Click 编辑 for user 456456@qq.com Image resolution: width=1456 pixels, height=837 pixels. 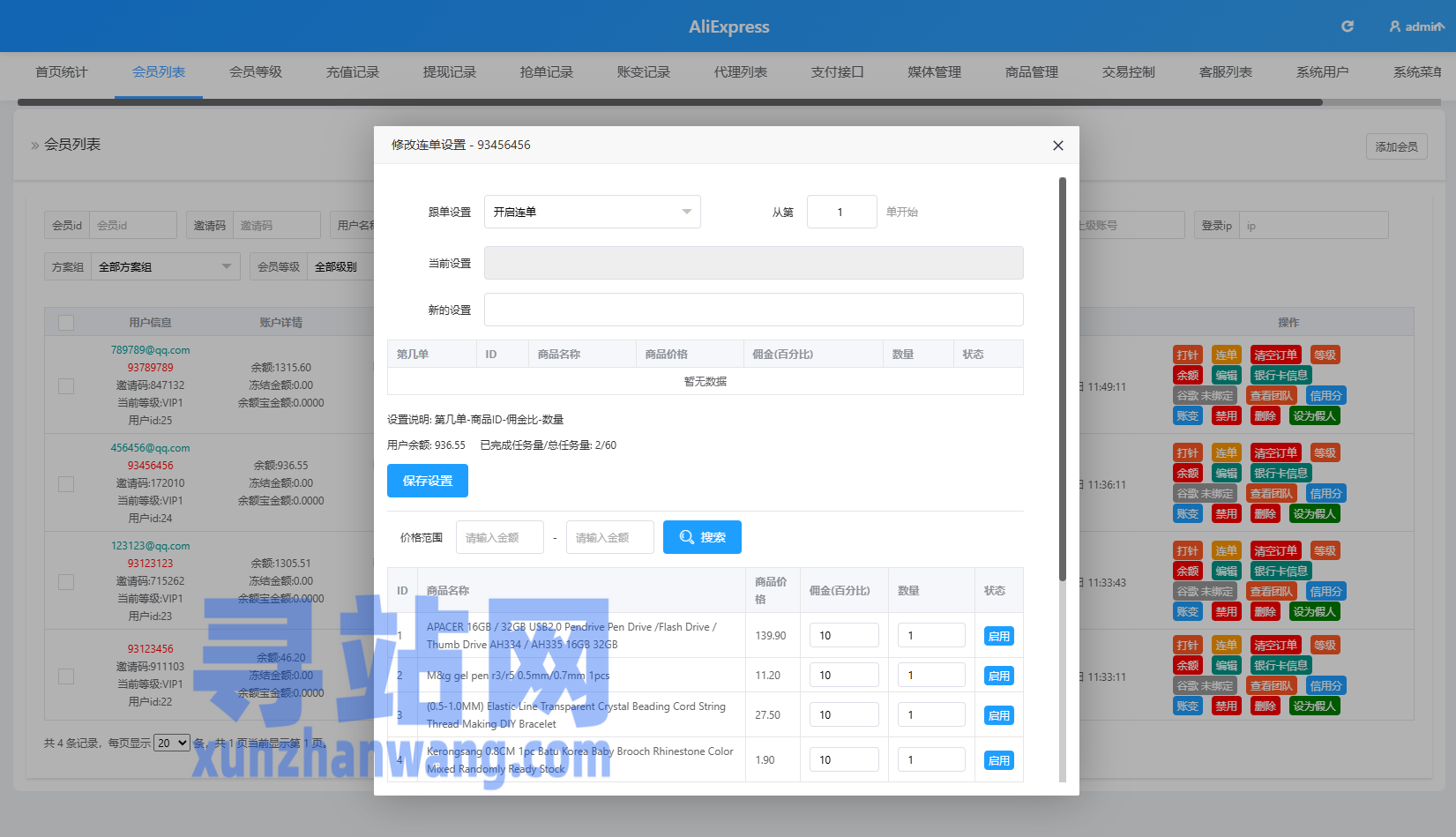point(1227,473)
